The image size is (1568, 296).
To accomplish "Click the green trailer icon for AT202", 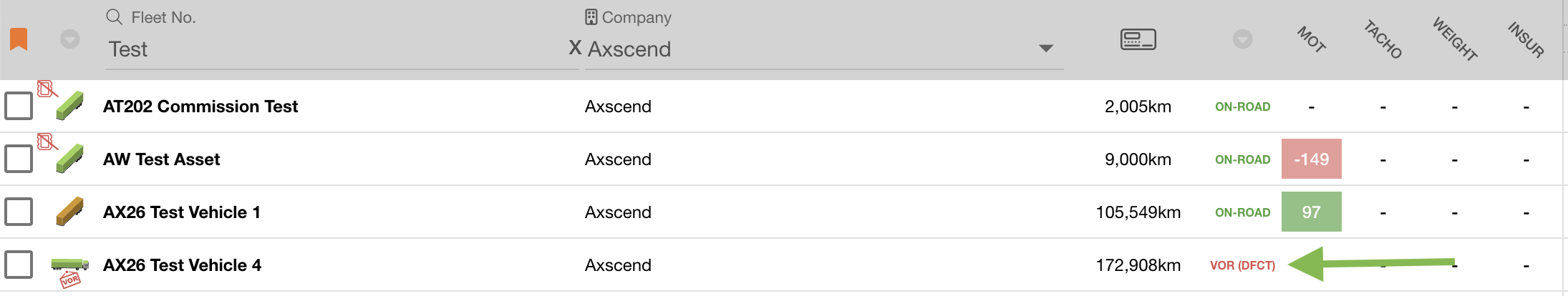I will point(69,106).
